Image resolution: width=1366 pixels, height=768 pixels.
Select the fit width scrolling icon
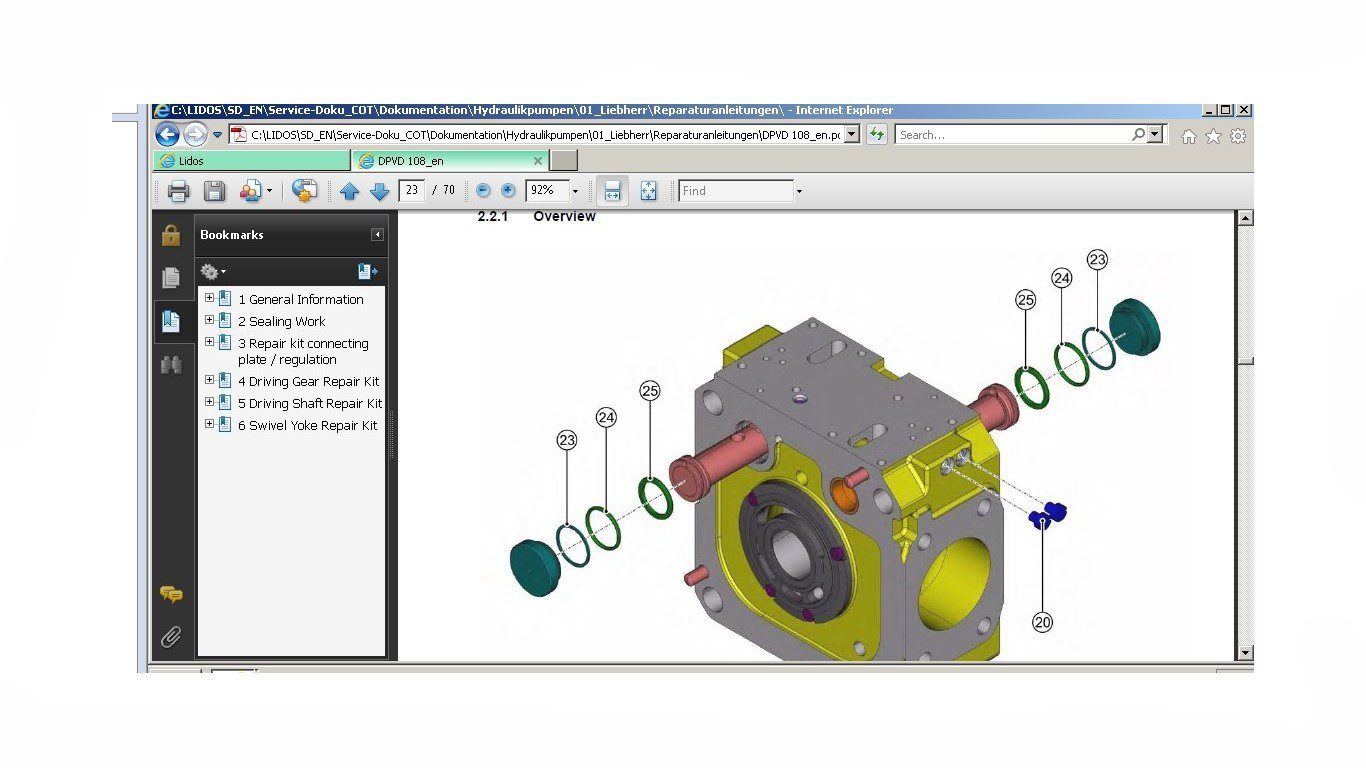(x=613, y=191)
